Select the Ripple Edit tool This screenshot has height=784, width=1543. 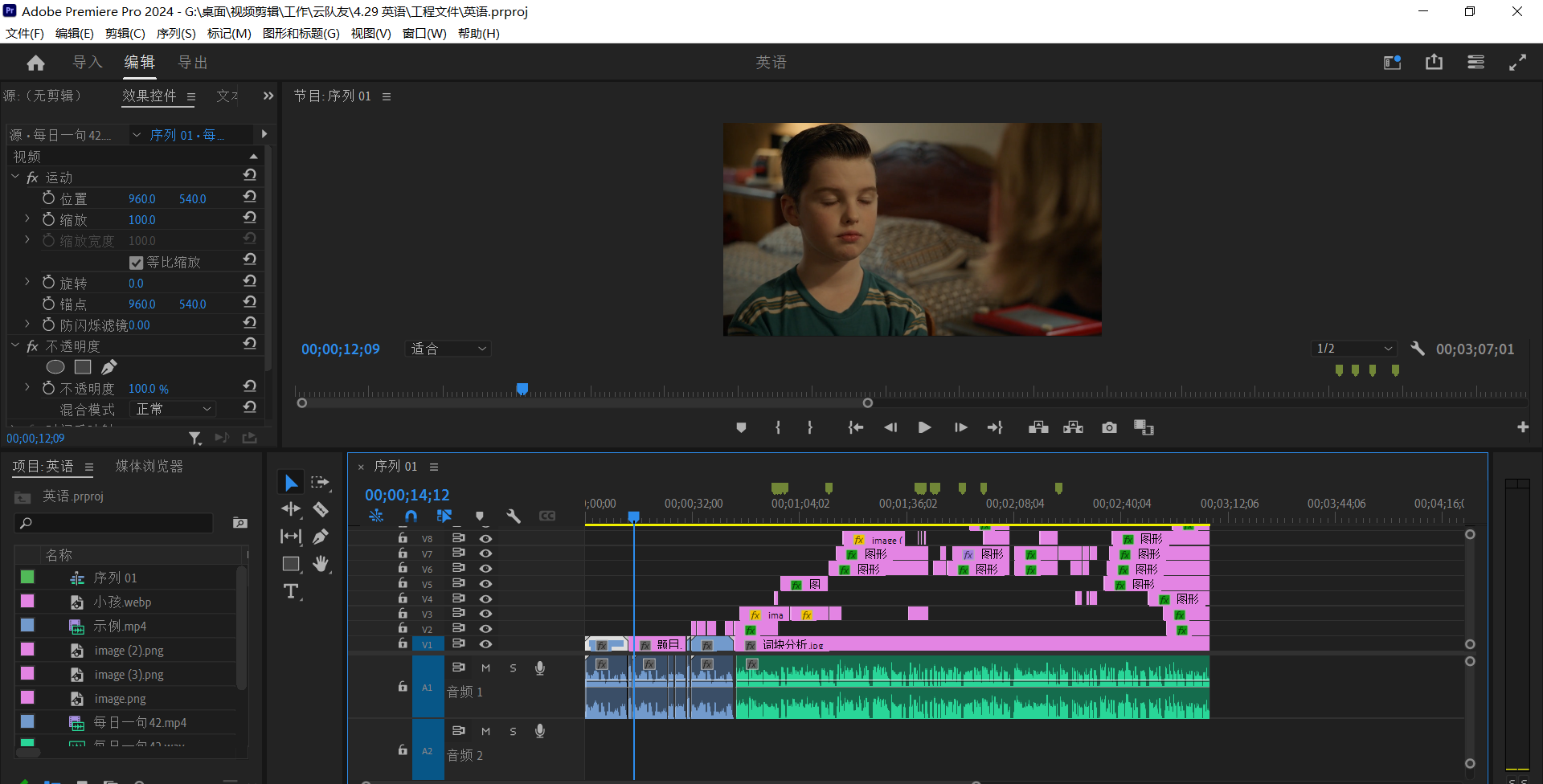click(x=291, y=509)
